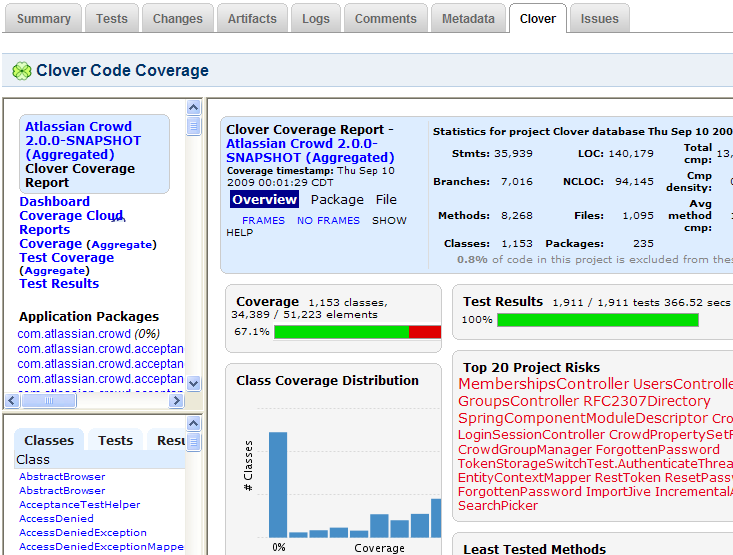Viewport: 733px width, 555px height.
Task: Open the first ForgottenPassword risk link beside CrowdGroupManager
Action: (658, 450)
